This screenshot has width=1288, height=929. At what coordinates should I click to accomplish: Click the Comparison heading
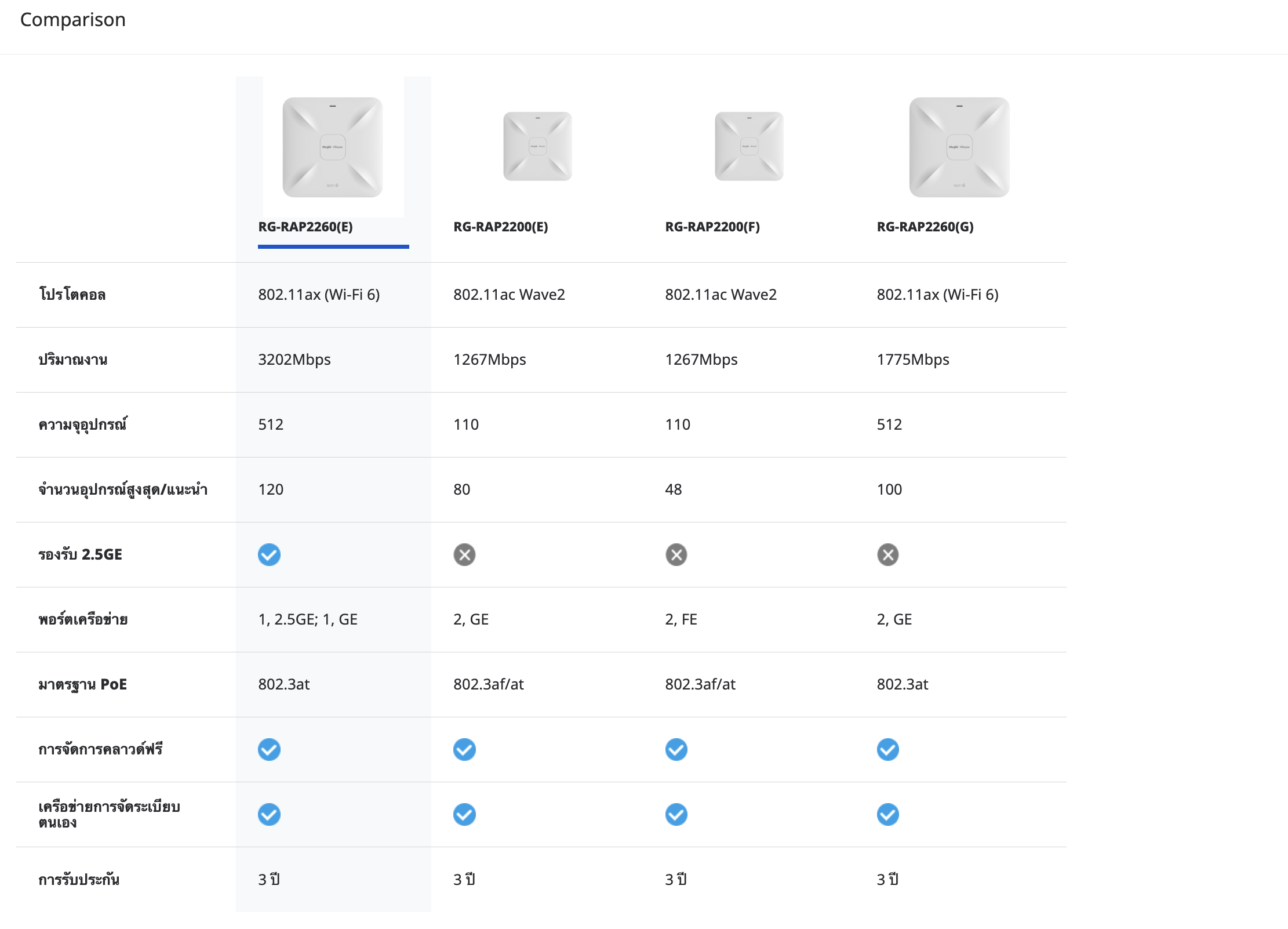tap(73, 20)
